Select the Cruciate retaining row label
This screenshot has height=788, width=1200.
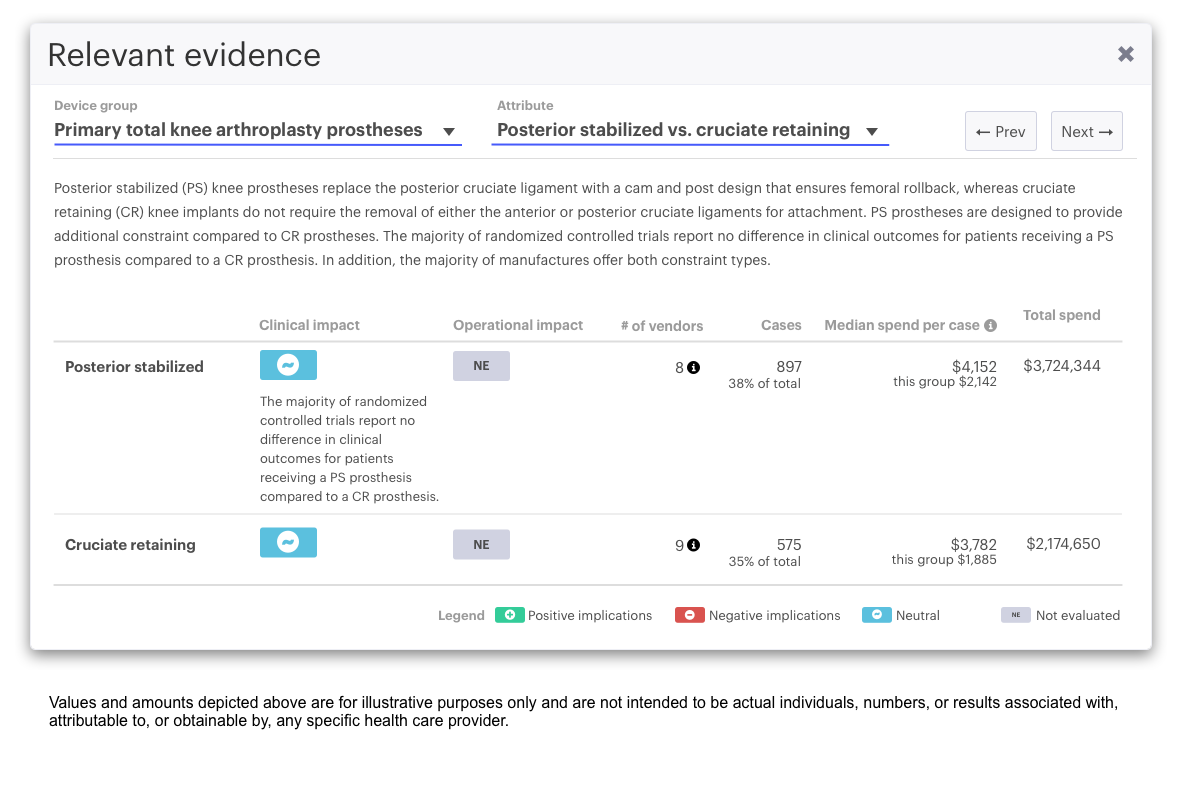[130, 545]
